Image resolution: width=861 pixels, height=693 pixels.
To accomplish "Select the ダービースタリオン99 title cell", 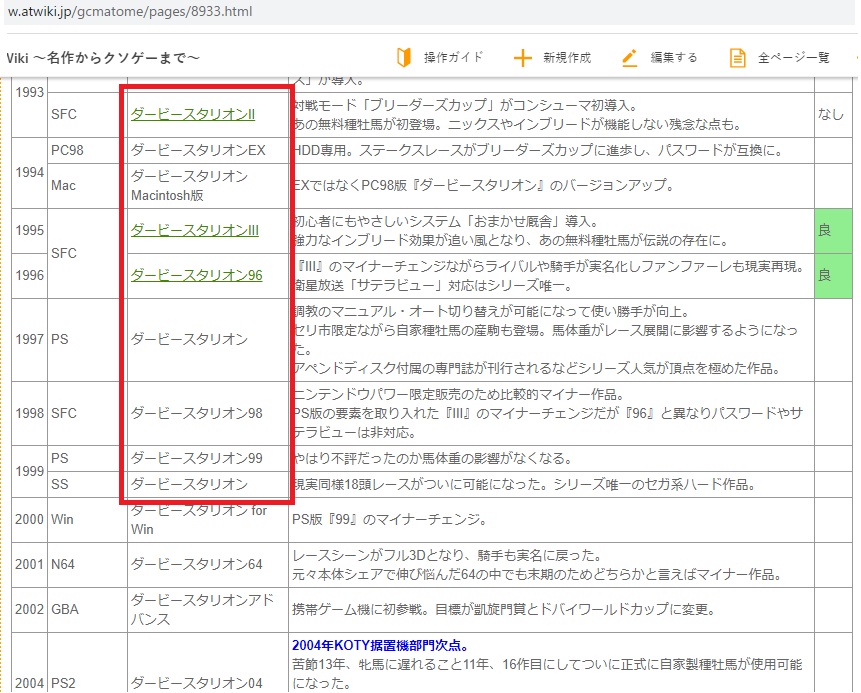I will click(208, 459).
